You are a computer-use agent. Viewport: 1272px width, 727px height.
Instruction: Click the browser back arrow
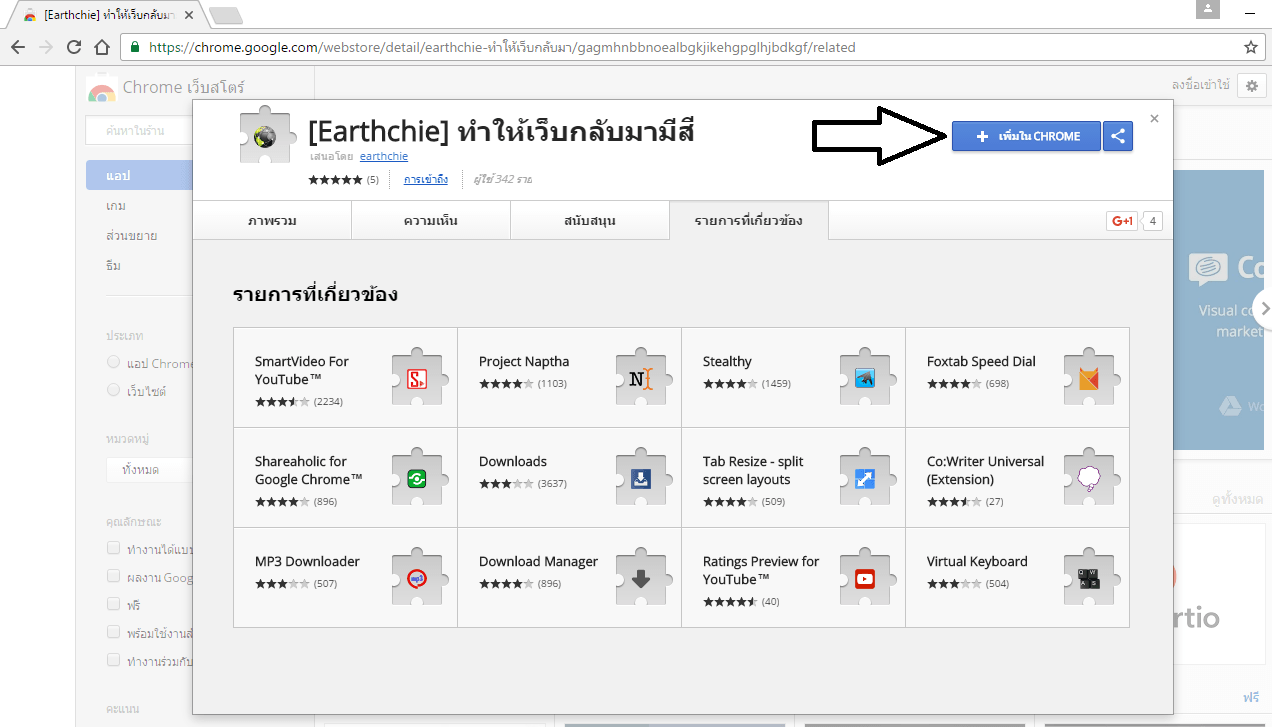(18, 47)
